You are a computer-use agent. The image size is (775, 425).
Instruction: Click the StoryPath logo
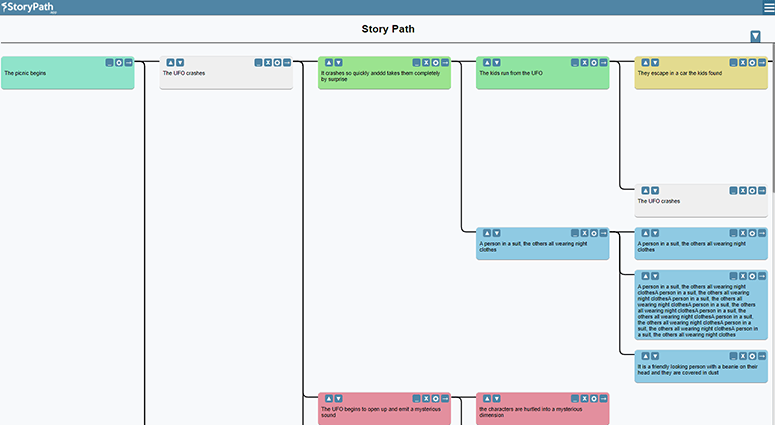click(x=28, y=7)
